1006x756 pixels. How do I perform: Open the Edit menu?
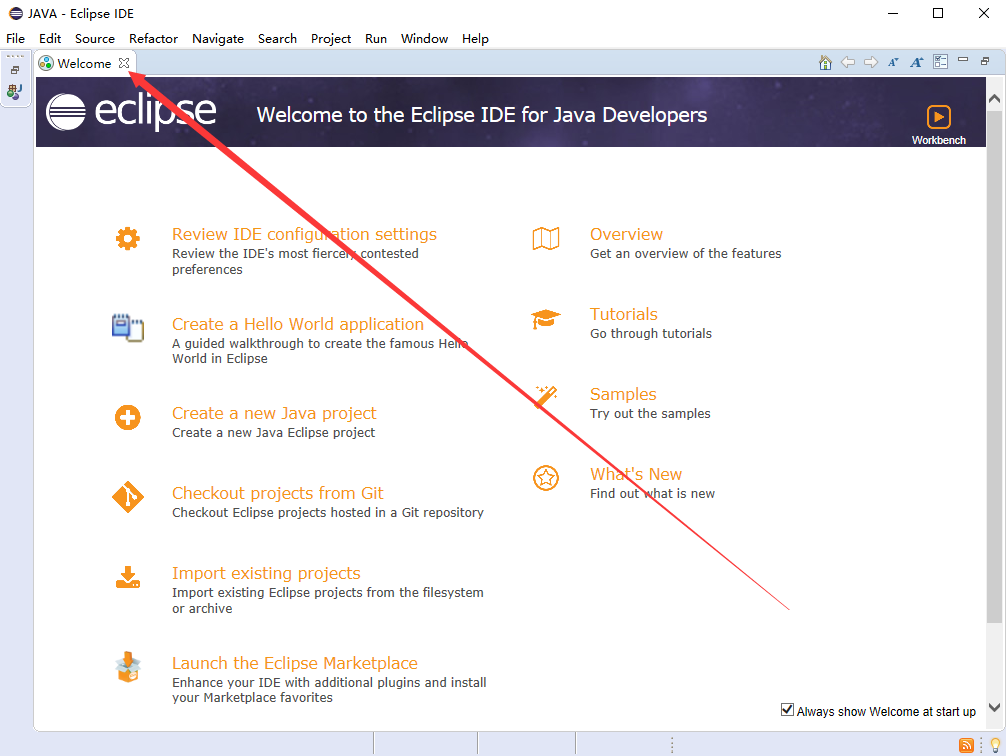pyautogui.click(x=50, y=39)
